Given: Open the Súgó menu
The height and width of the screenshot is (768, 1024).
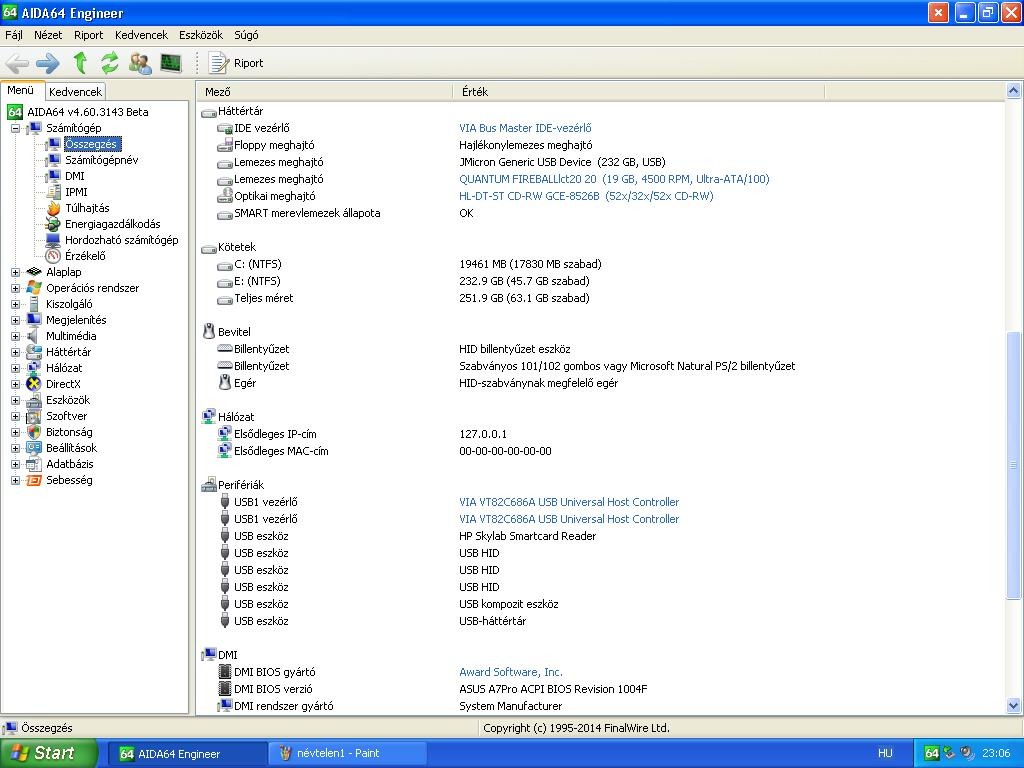Looking at the screenshot, I should tap(246, 35).
